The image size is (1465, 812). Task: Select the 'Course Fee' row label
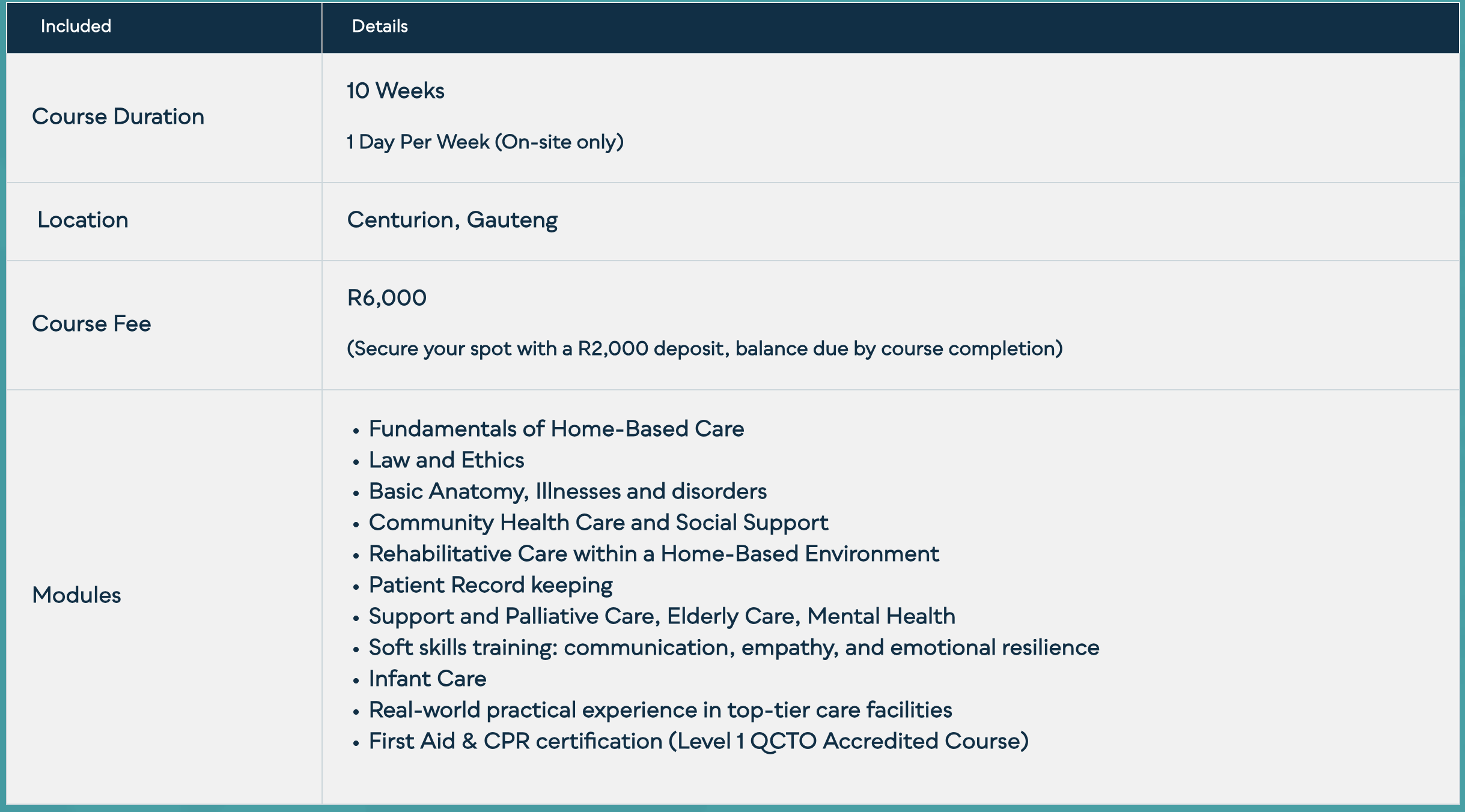tap(91, 324)
